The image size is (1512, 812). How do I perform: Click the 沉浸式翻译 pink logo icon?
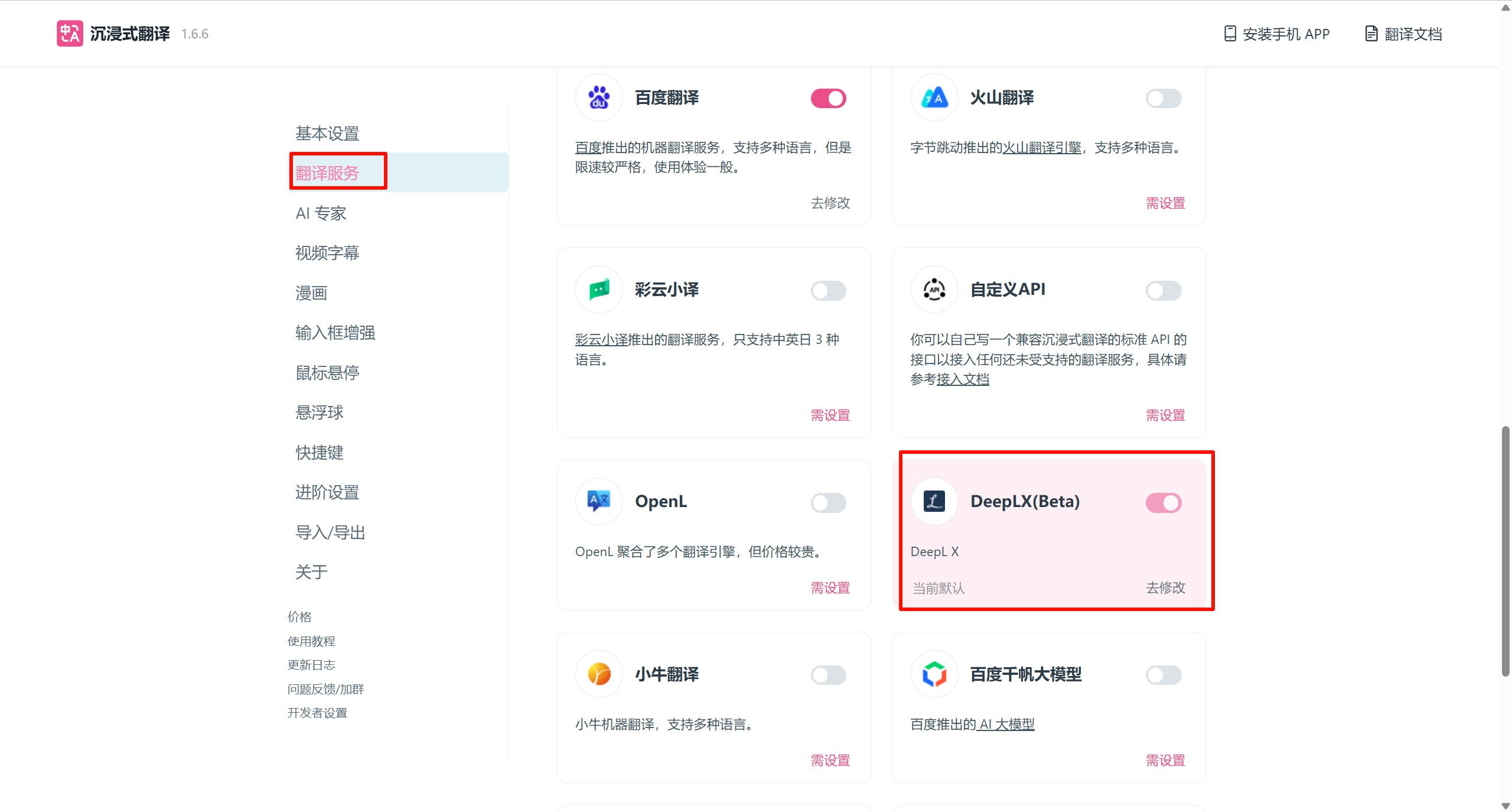click(x=70, y=33)
